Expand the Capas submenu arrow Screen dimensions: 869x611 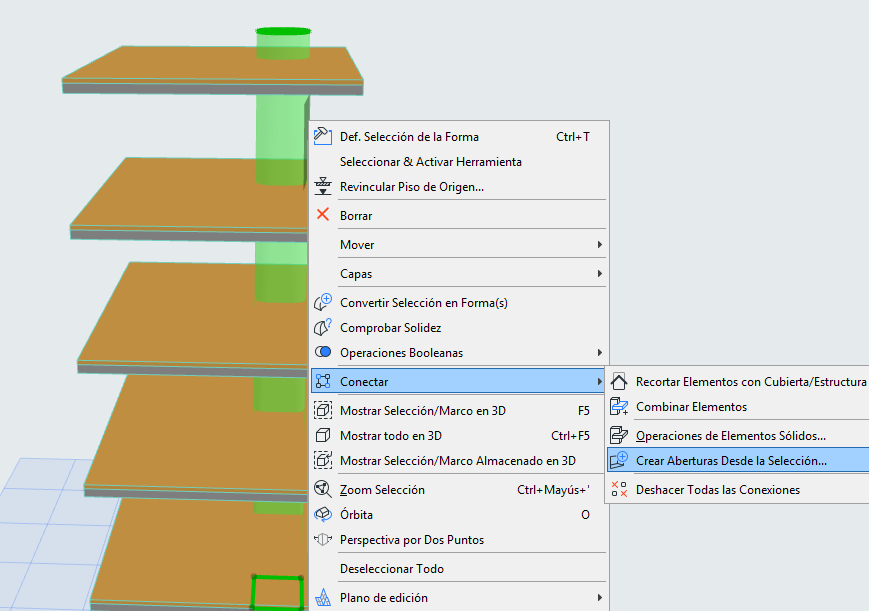[x=599, y=273]
